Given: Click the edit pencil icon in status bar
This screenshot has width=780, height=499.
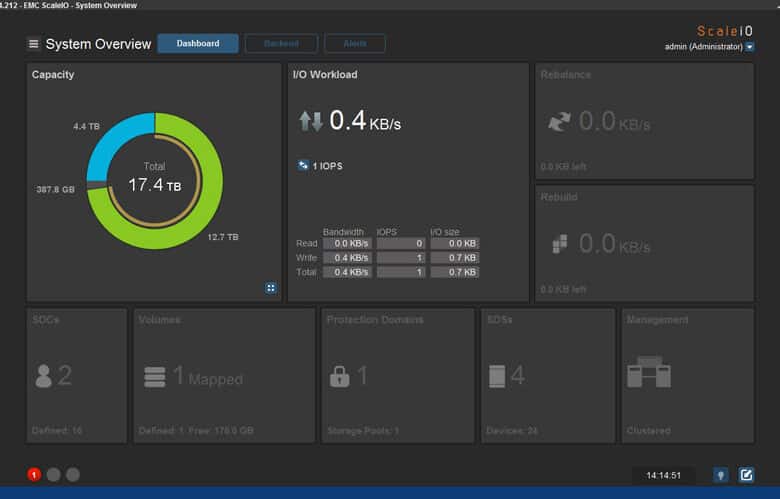Looking at the screenshot, I should [x=746, y=475].
